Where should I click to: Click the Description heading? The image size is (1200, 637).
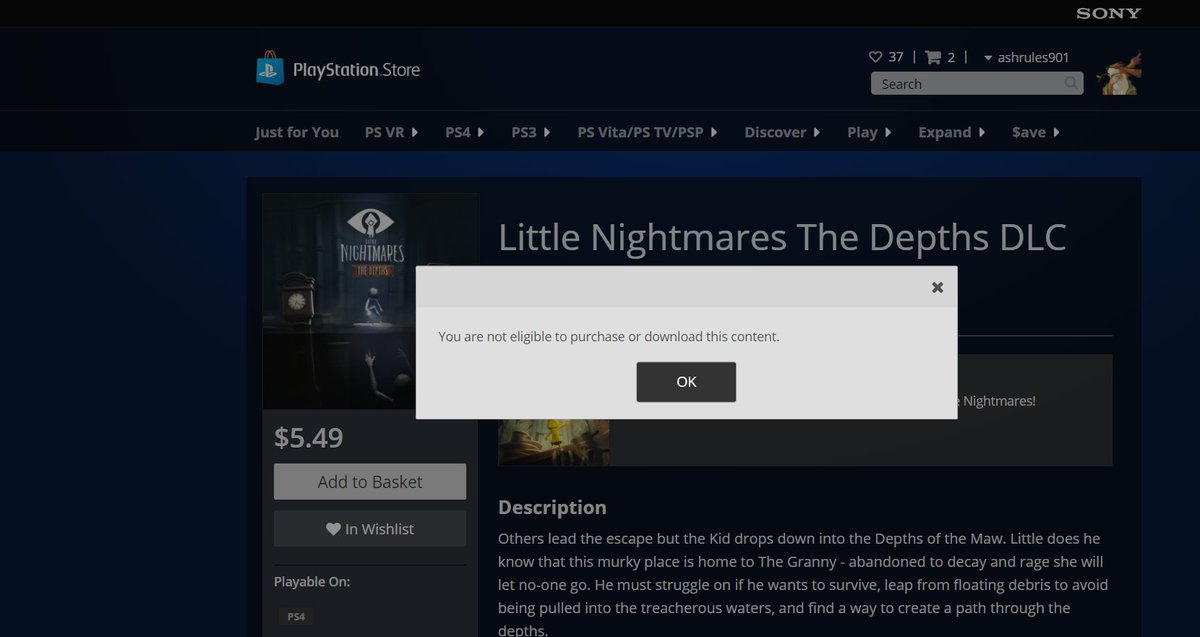[x=552, y=507]
